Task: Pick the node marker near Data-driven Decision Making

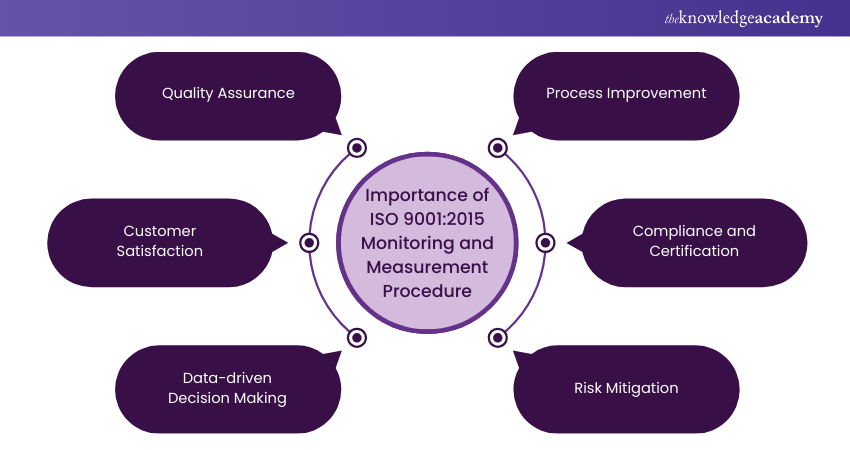Action: [357, 338]
